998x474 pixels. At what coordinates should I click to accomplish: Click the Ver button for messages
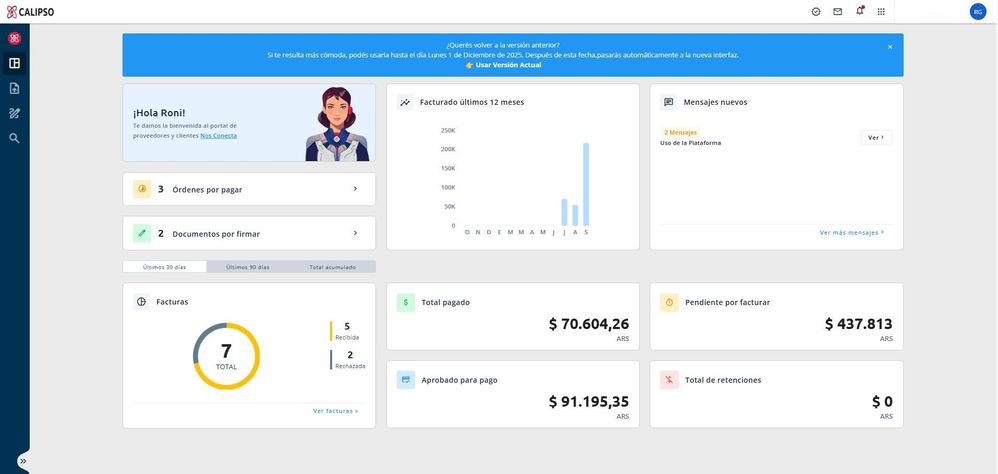point(876,137)
